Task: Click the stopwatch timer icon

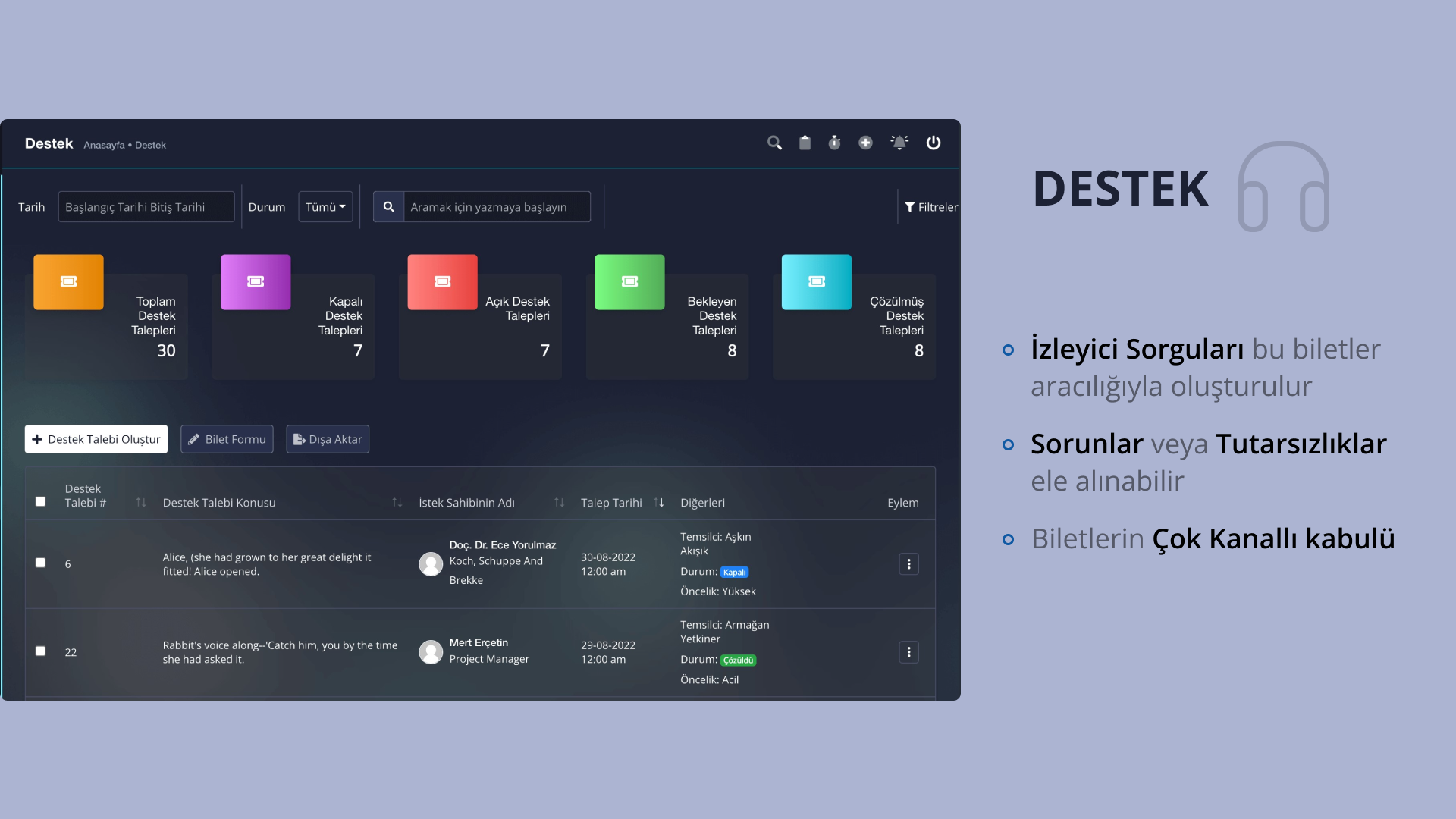Action: point(834,143)
